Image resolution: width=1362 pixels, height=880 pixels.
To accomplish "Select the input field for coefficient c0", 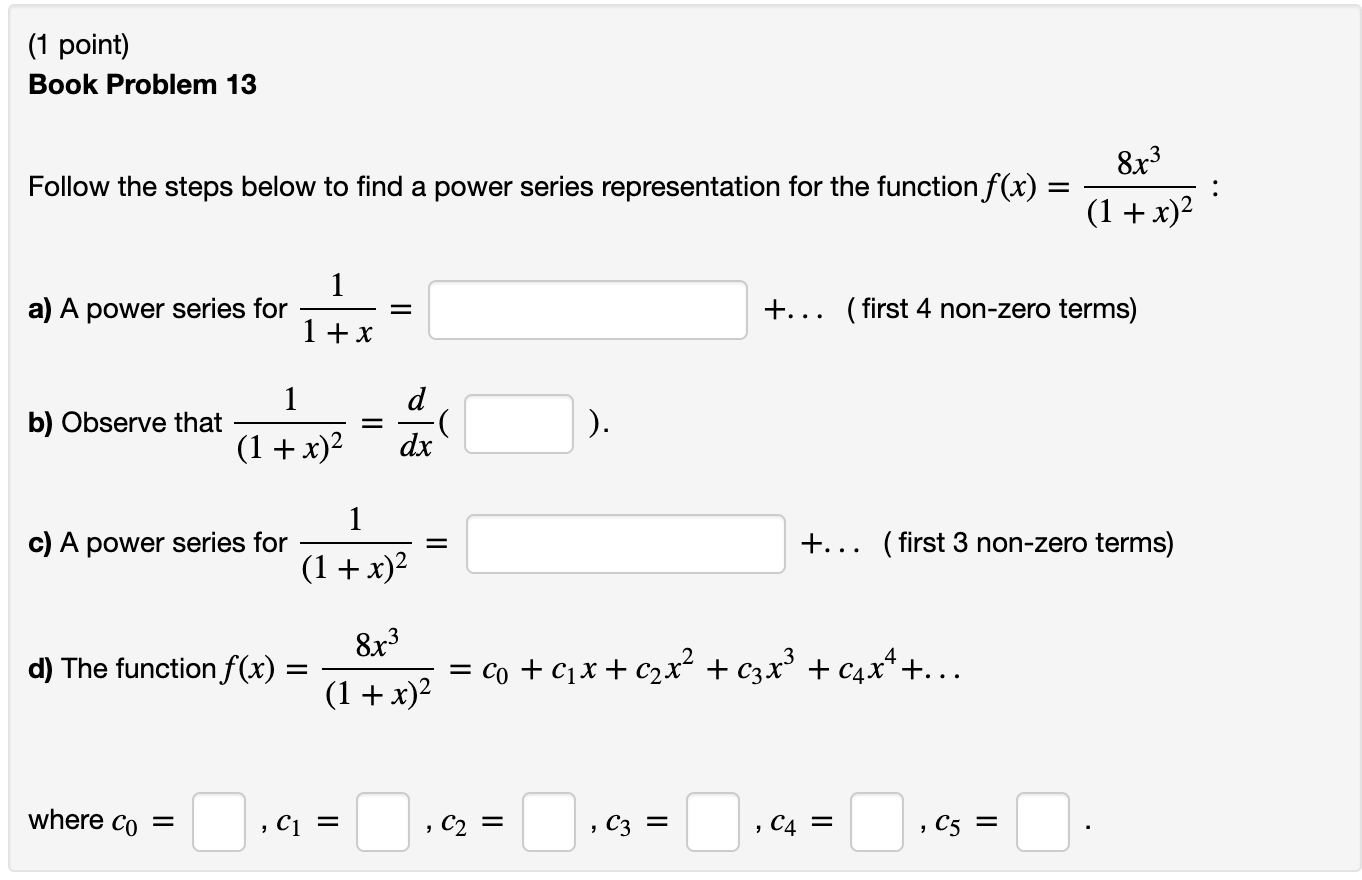I will click(218, 823).
